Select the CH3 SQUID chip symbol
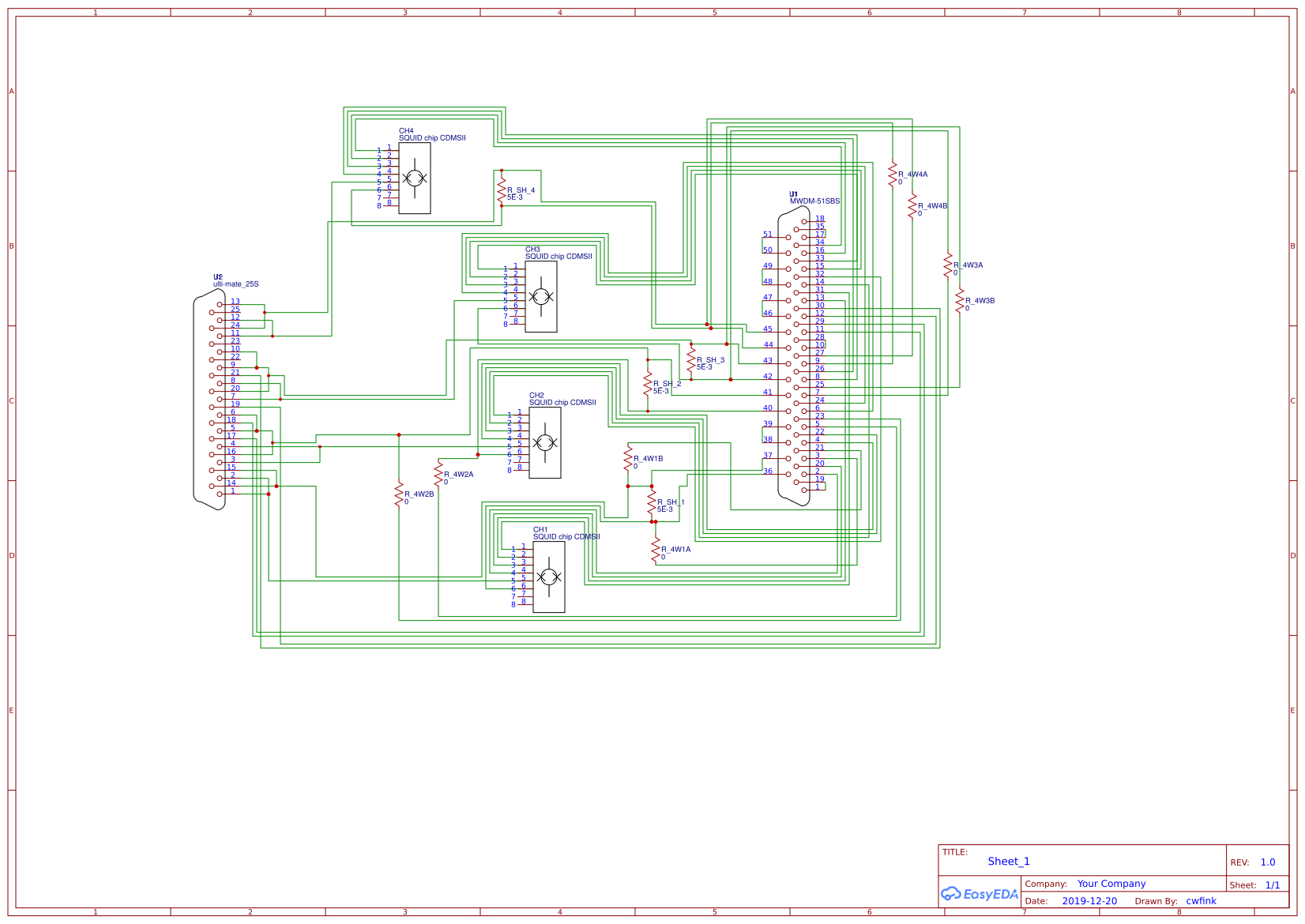1305x924 pixels. pos(541,296)
